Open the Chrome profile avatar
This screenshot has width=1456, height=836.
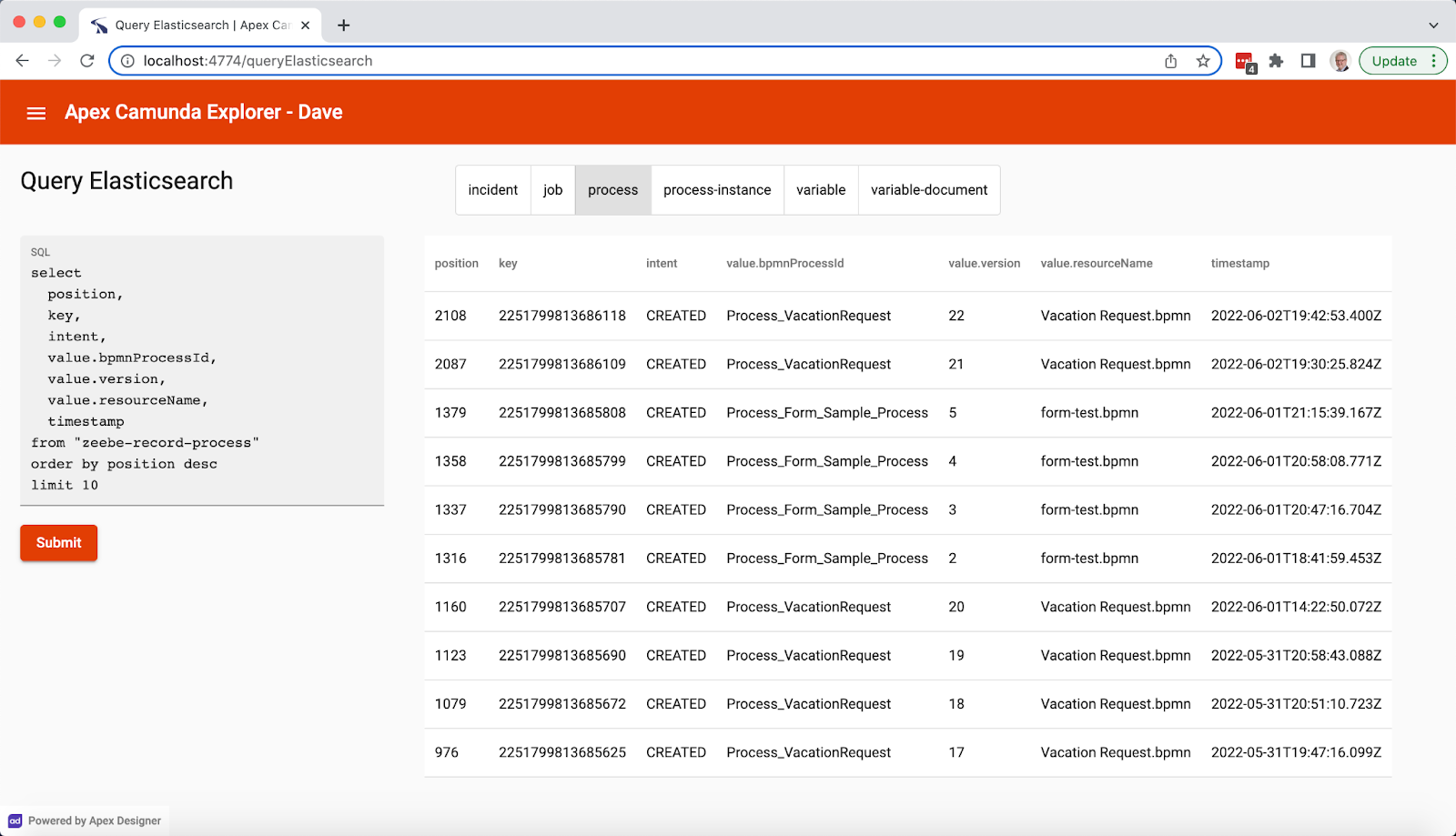pyautogui.click(x=1340, y=61)
